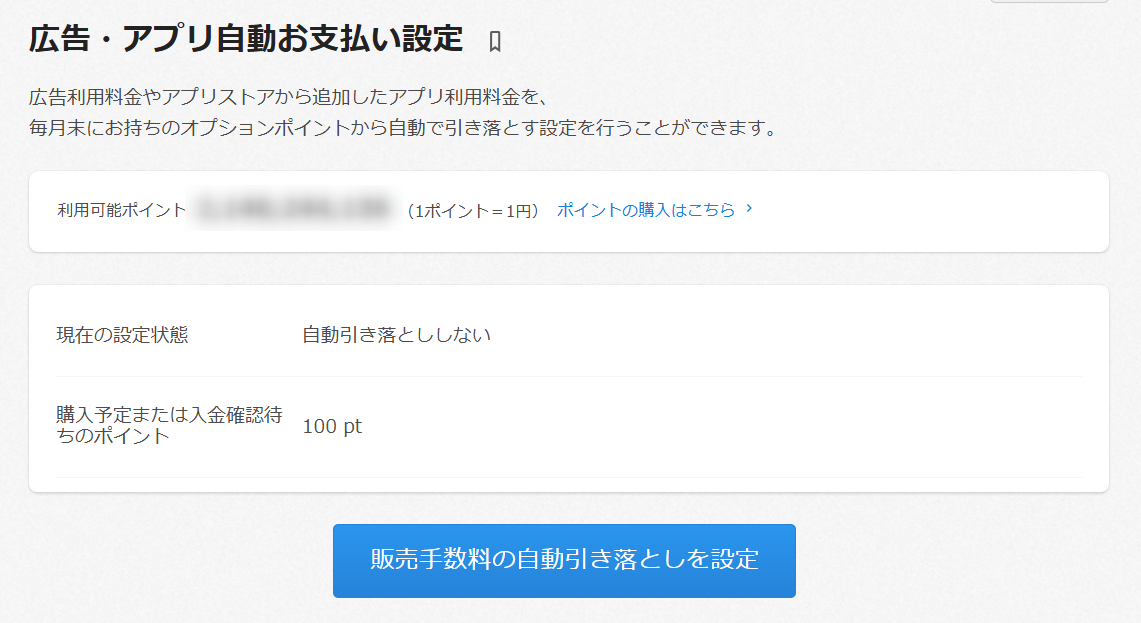
Task: Click the chevron arrow after the point purchase link
Action: [x=750, y=209]
